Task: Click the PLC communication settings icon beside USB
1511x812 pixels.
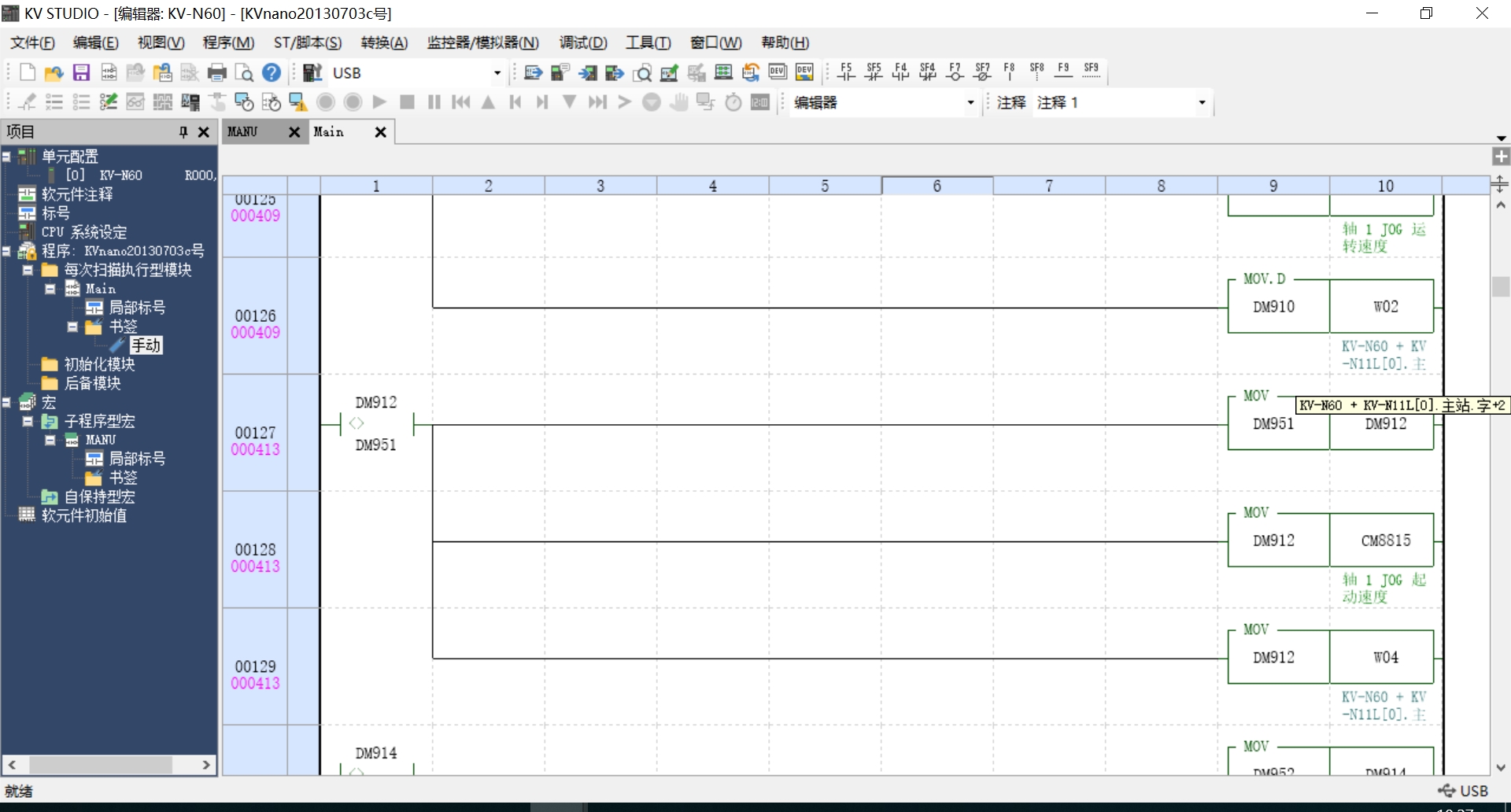Action: click(x=312, y=73)
